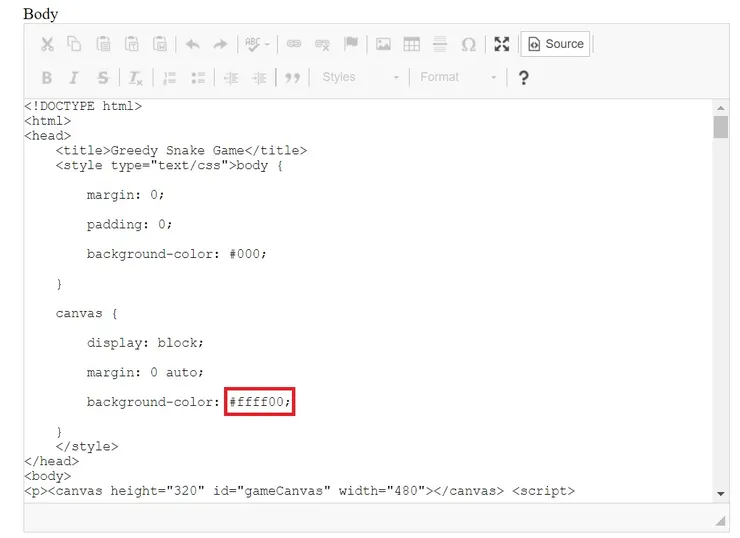Click the About question mark icon
Image resolution: width=740 pixels, height=538 pixels.
[523, 78]
